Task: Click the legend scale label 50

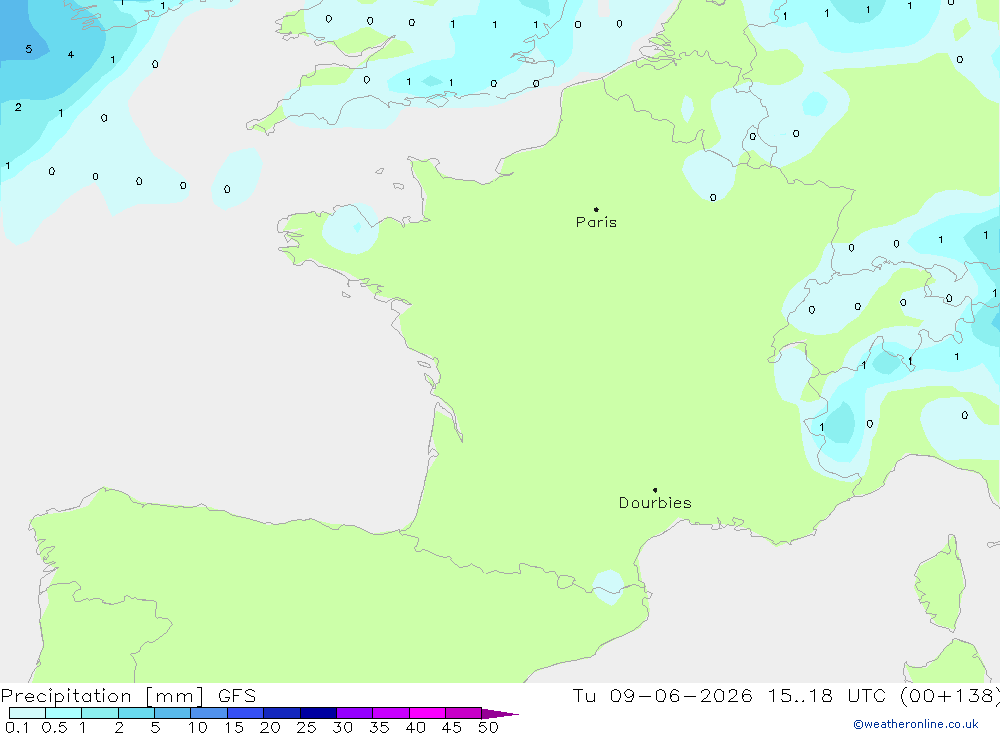Action: pos(488,727)
